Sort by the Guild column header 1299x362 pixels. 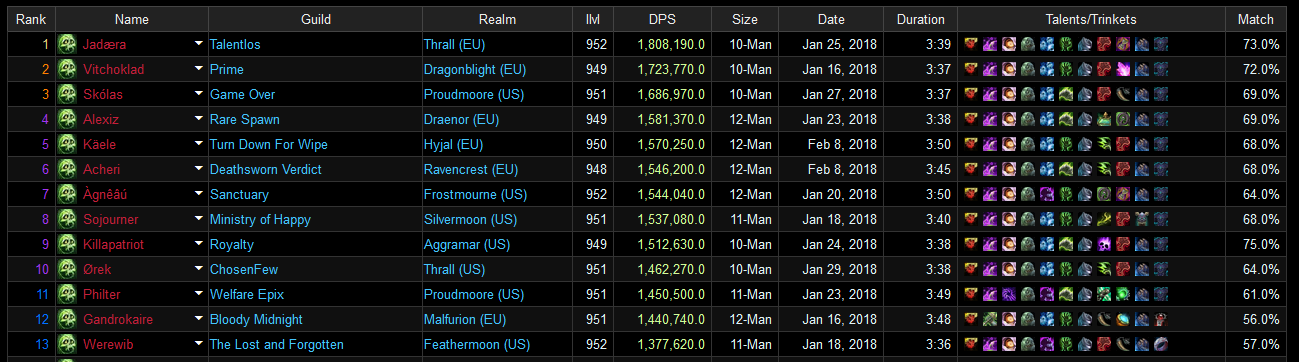point(316,19)
